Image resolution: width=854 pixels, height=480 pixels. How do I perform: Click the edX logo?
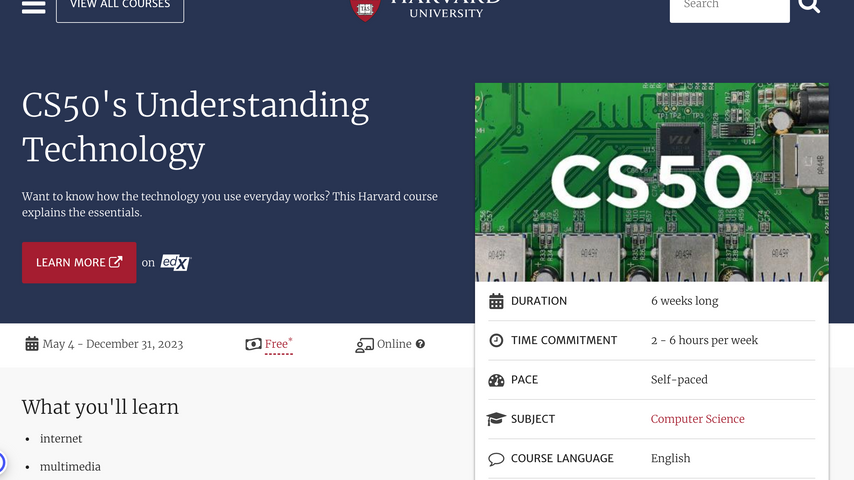coord(175,263)
